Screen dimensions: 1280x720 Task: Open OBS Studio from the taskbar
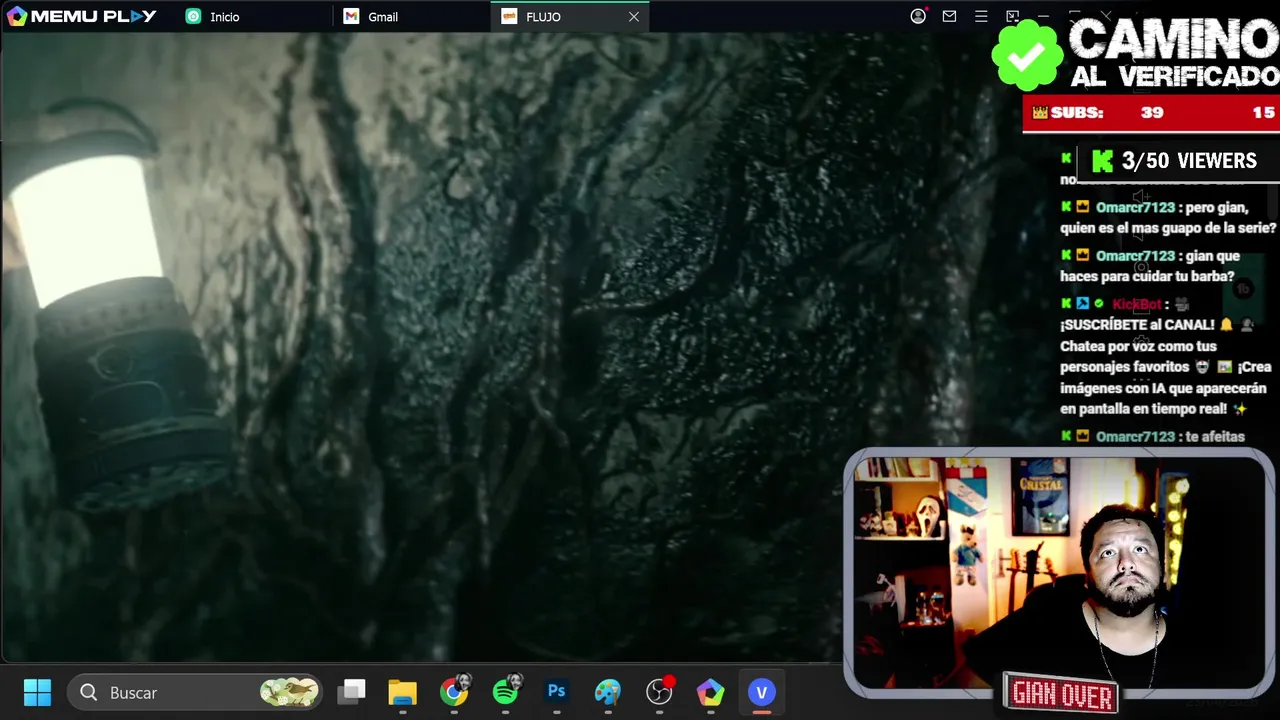660,692
